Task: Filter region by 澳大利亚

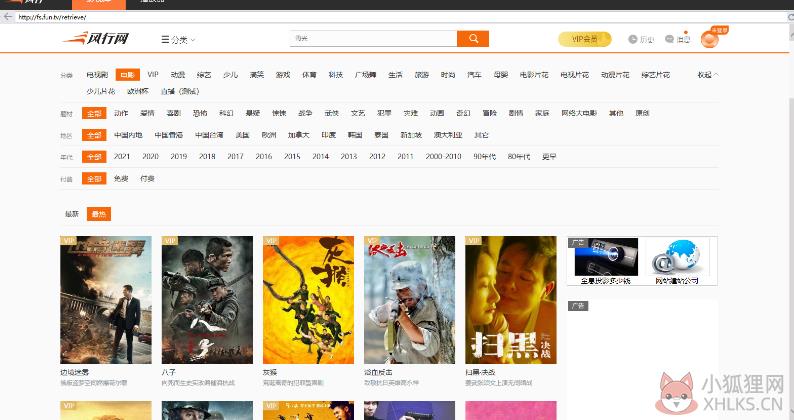Action: tap(448, 135)
